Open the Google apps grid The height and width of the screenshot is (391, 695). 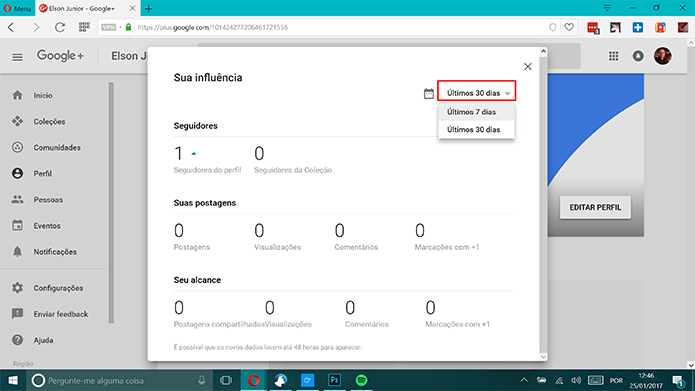pos(613,56)
